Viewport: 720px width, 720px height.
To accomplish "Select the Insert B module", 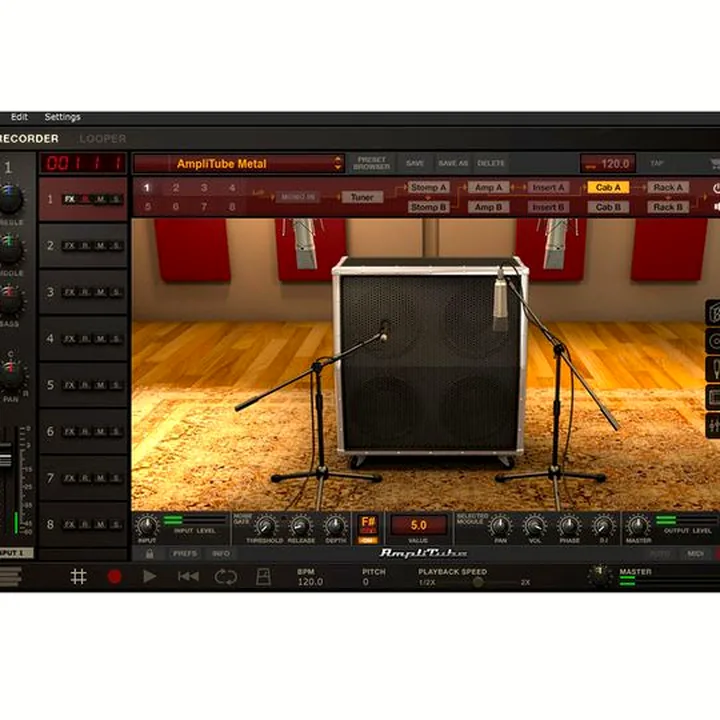I will click(548, 207).
